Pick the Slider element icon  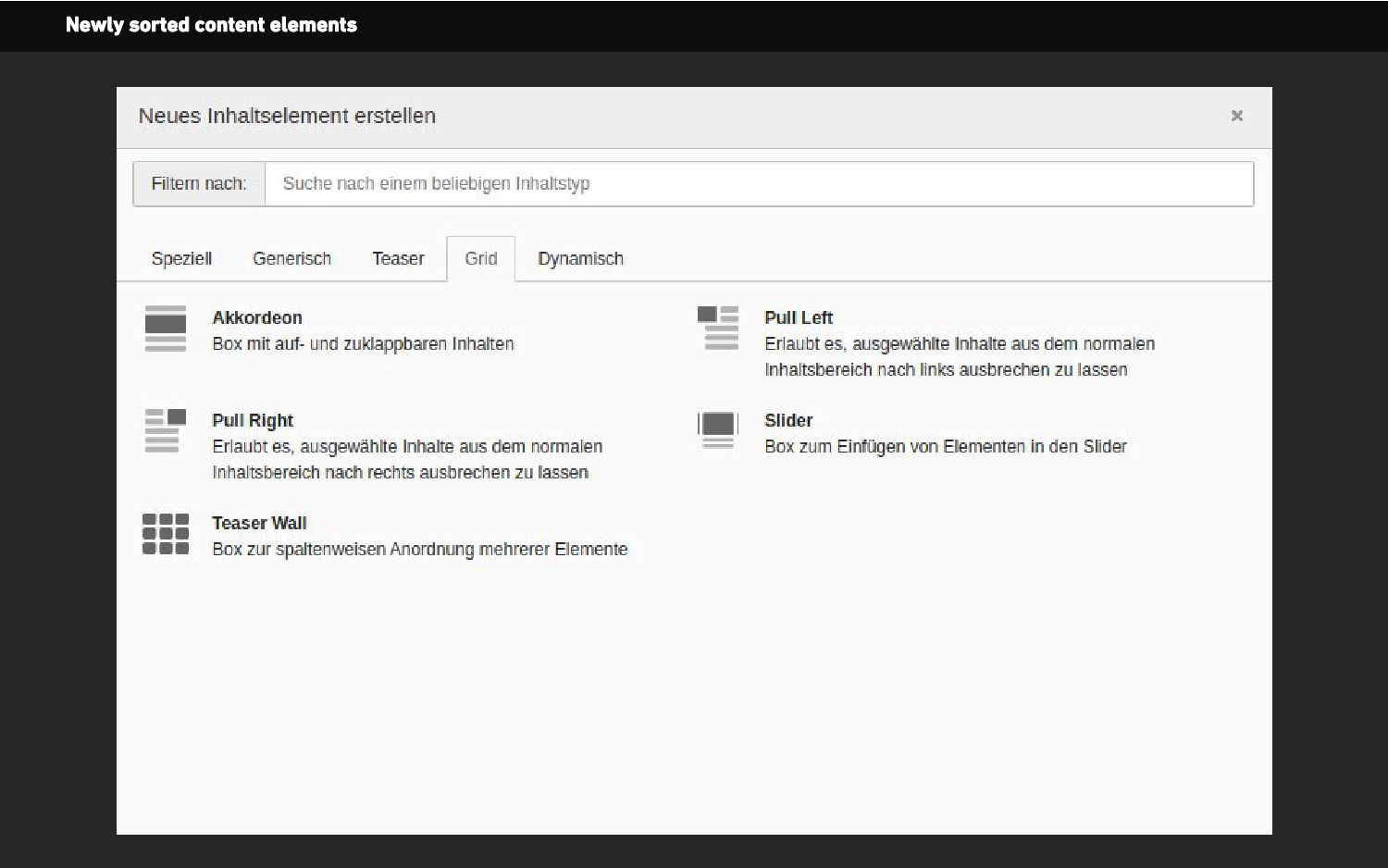point(717,429)
